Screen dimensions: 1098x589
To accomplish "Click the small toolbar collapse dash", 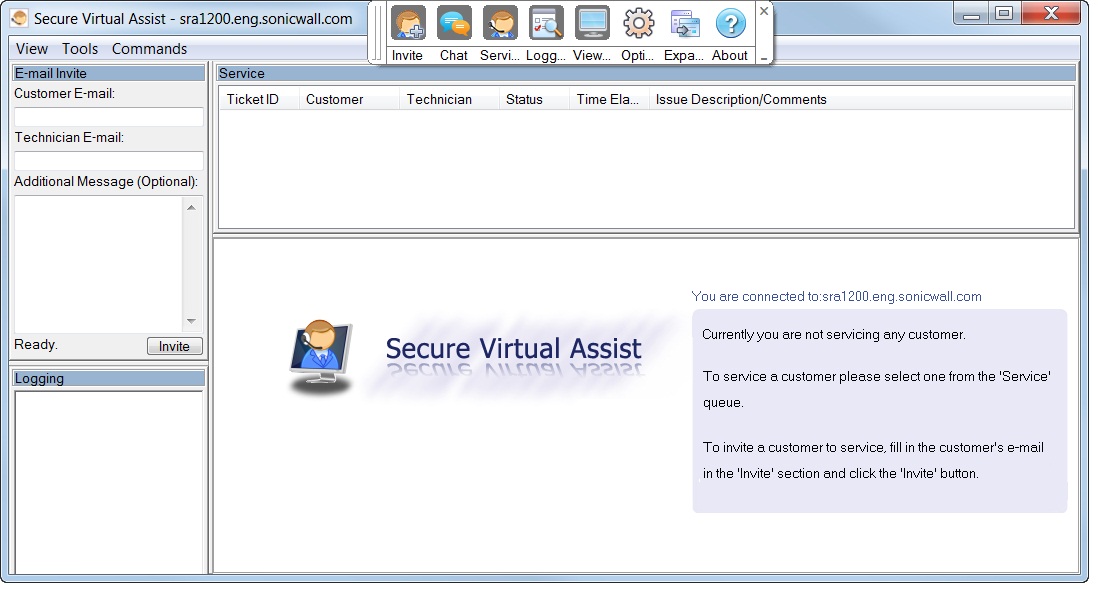I will 764,59.
